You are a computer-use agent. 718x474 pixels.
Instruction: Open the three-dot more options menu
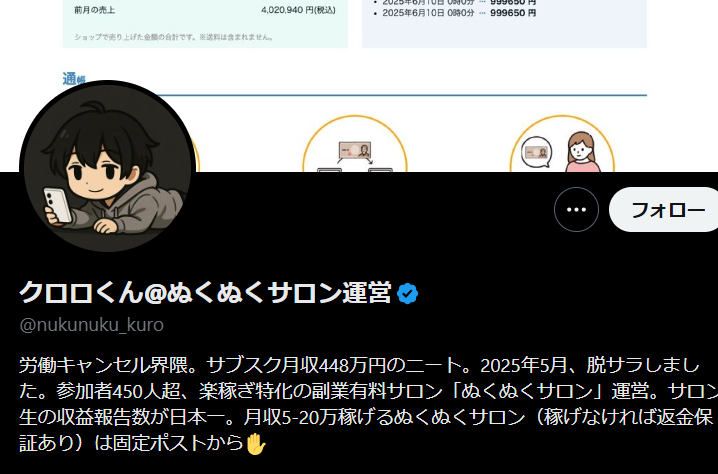pos(576,209)
